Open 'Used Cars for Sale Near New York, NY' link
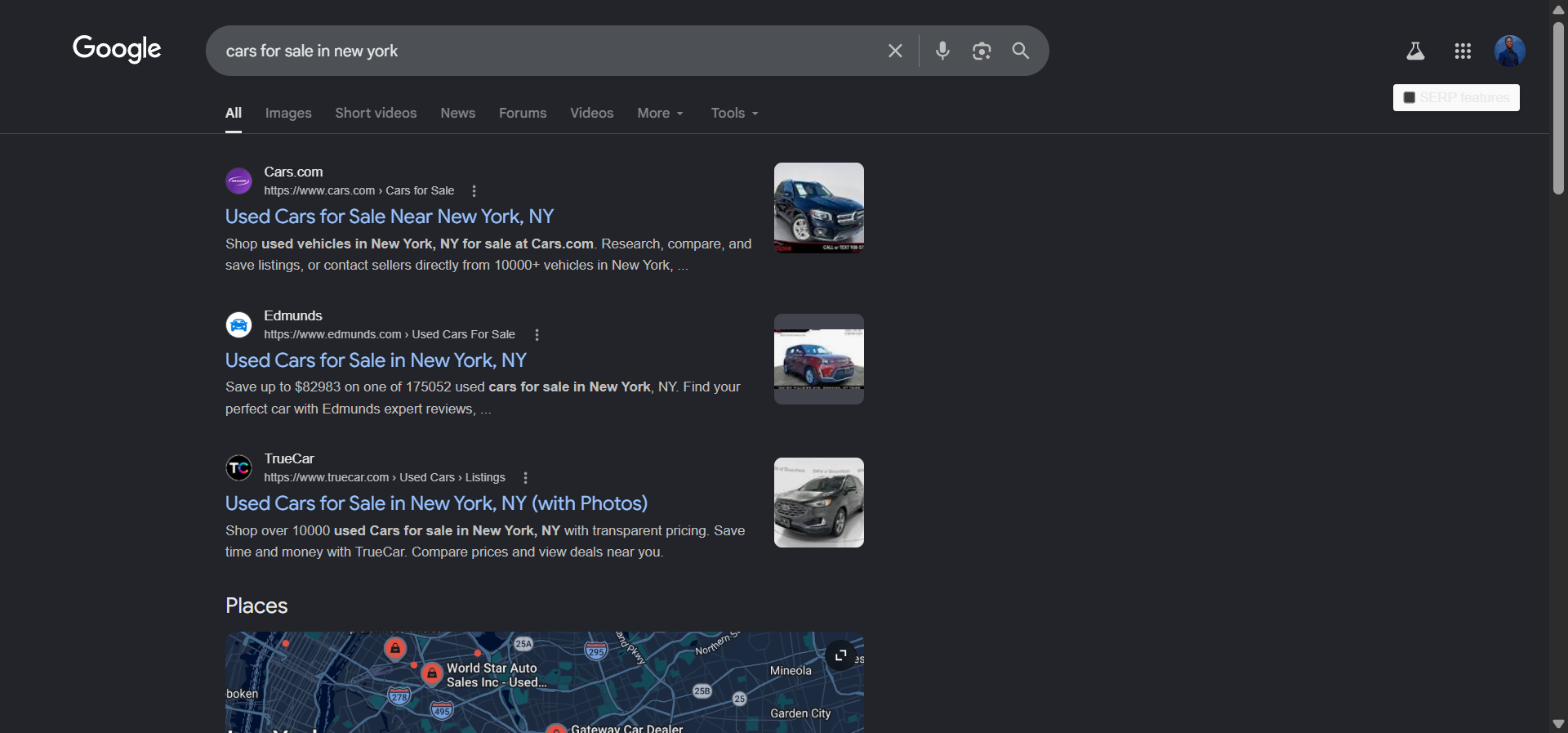The height and width of the screenshot is (733, 1568). (390, 217)
